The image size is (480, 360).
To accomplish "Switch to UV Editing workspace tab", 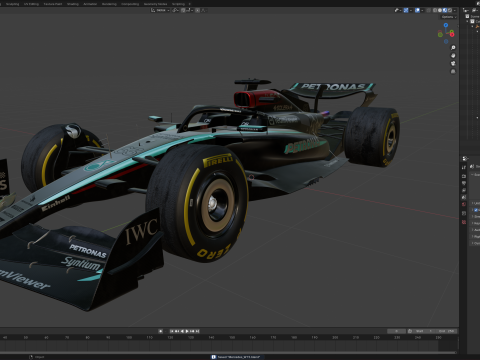I will coord(31,4).
